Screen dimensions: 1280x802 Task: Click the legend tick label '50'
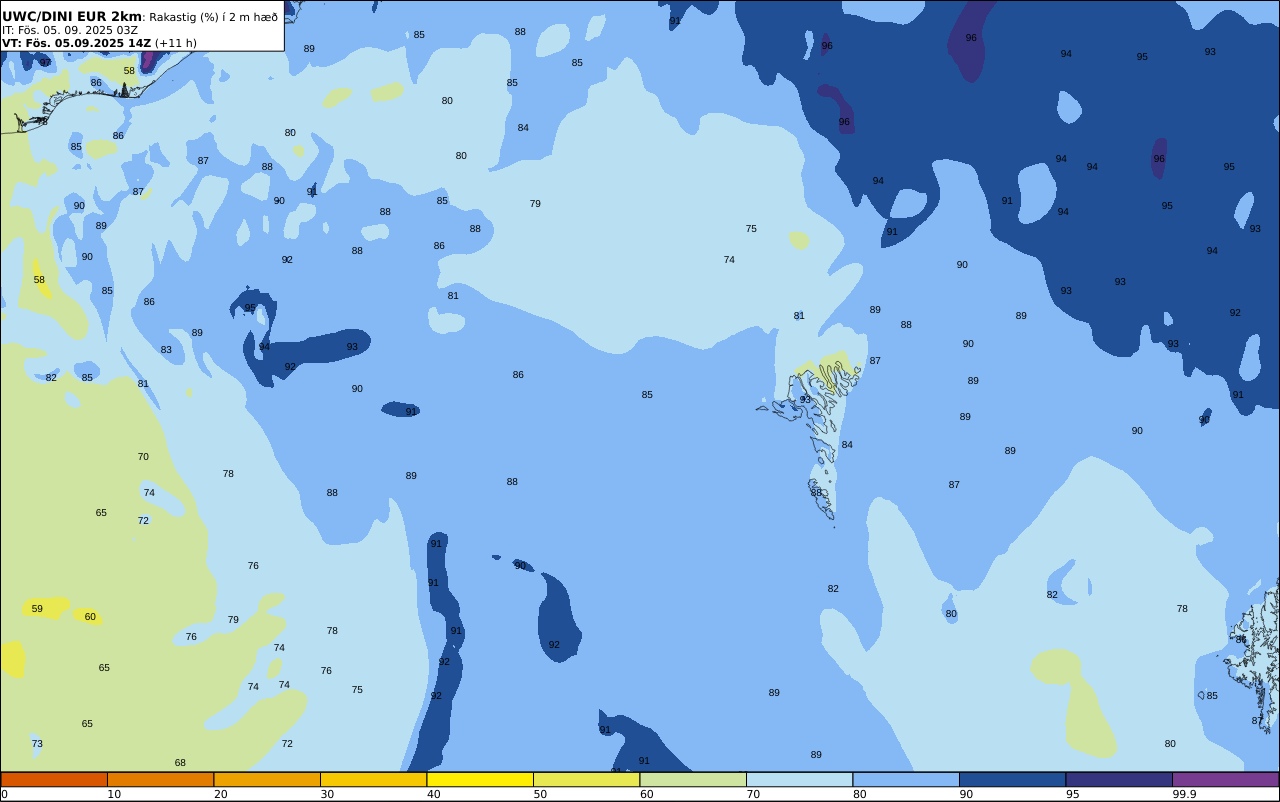540,794
